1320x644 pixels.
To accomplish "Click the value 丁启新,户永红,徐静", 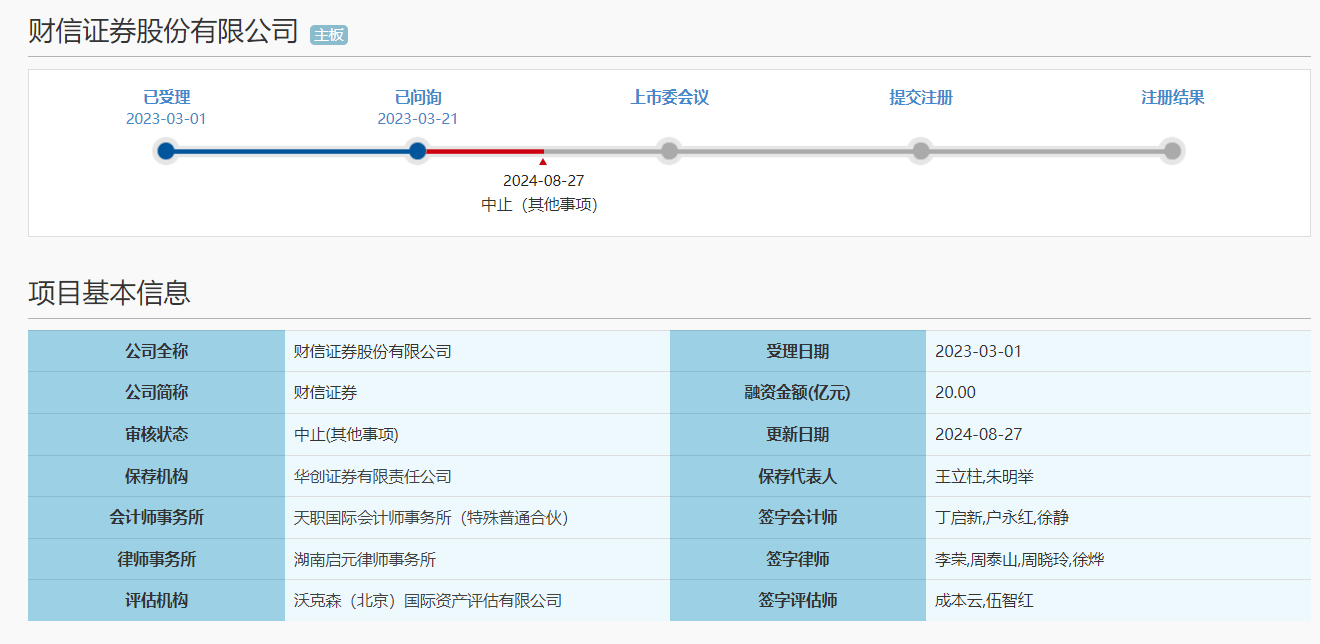I will pyautogui.click(x=1002, y=517).
